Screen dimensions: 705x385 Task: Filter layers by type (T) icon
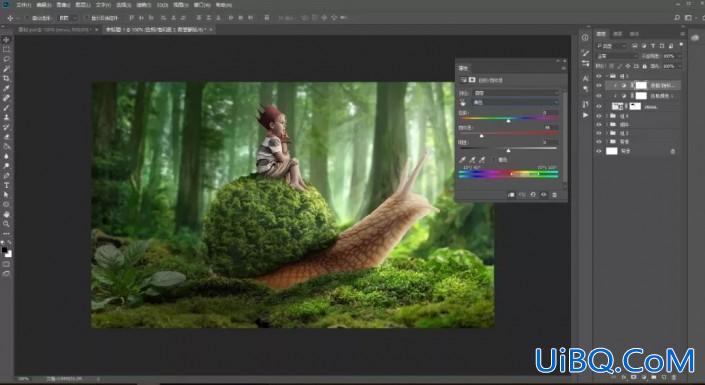pos(652,45)
